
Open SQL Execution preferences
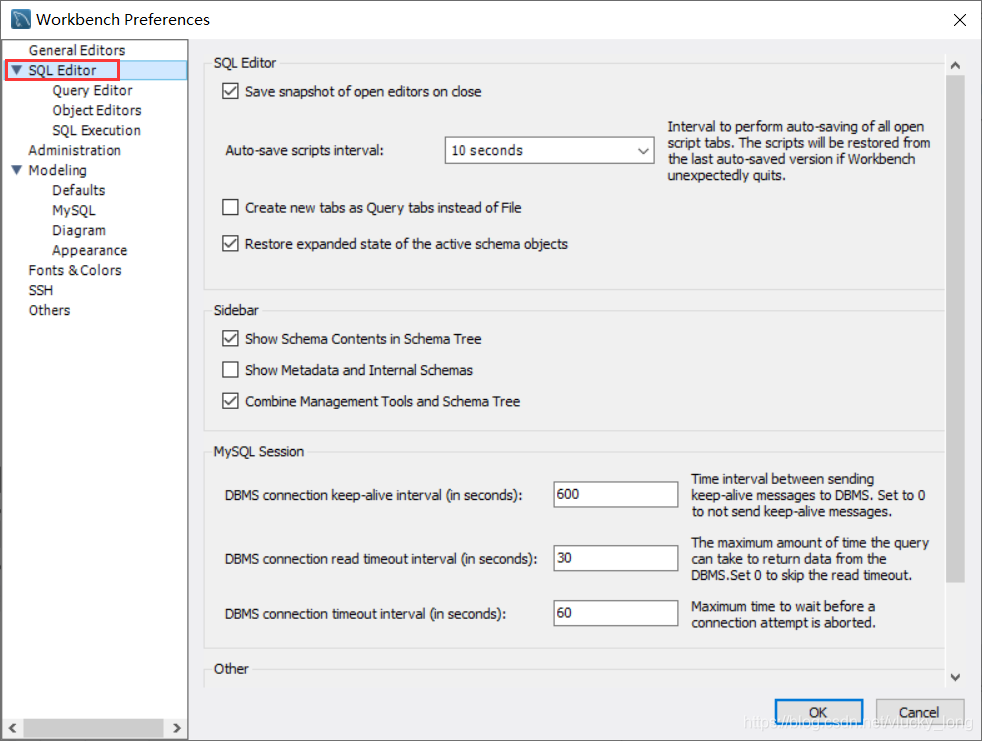click(96, 130)
